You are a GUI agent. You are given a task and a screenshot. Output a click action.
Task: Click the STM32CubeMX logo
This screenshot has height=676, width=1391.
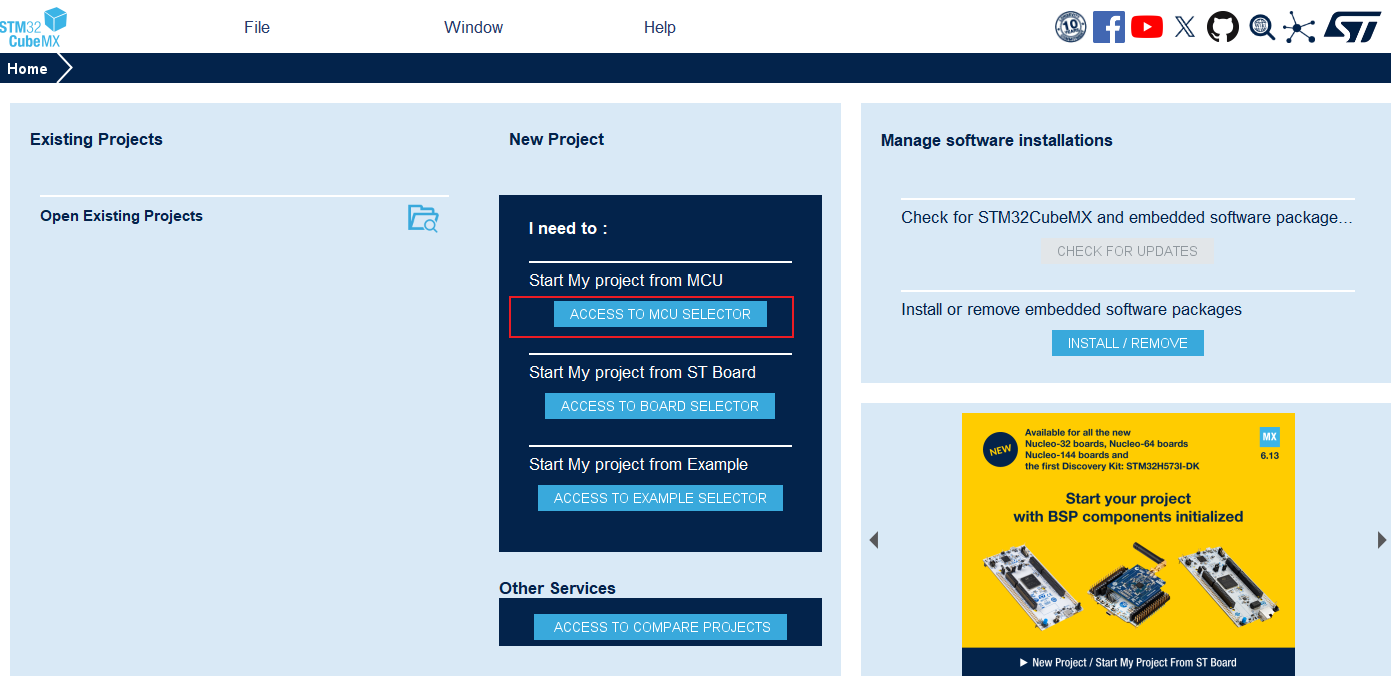pos(33,27)
